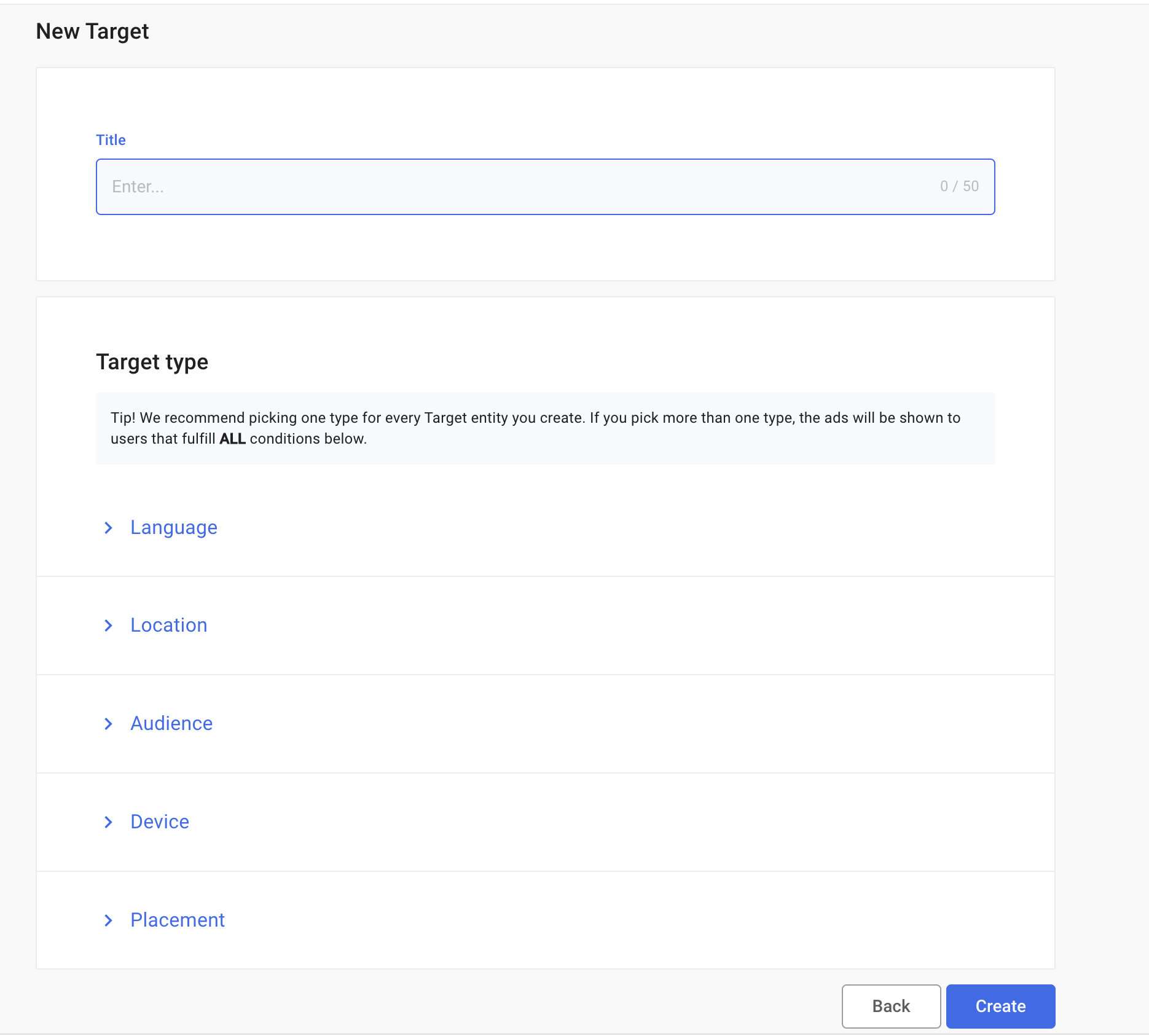Open the Audience targeting section

click(171, 724)
